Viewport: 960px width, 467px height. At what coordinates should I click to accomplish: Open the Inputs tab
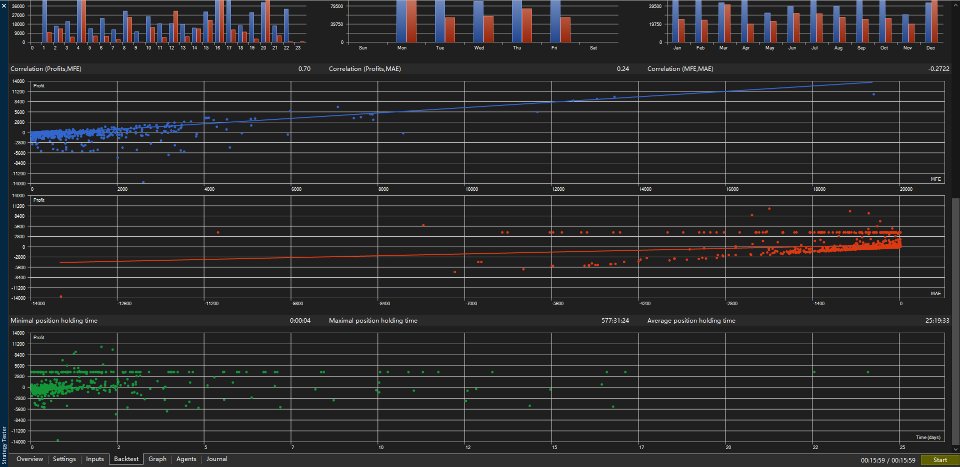[95, 459]
